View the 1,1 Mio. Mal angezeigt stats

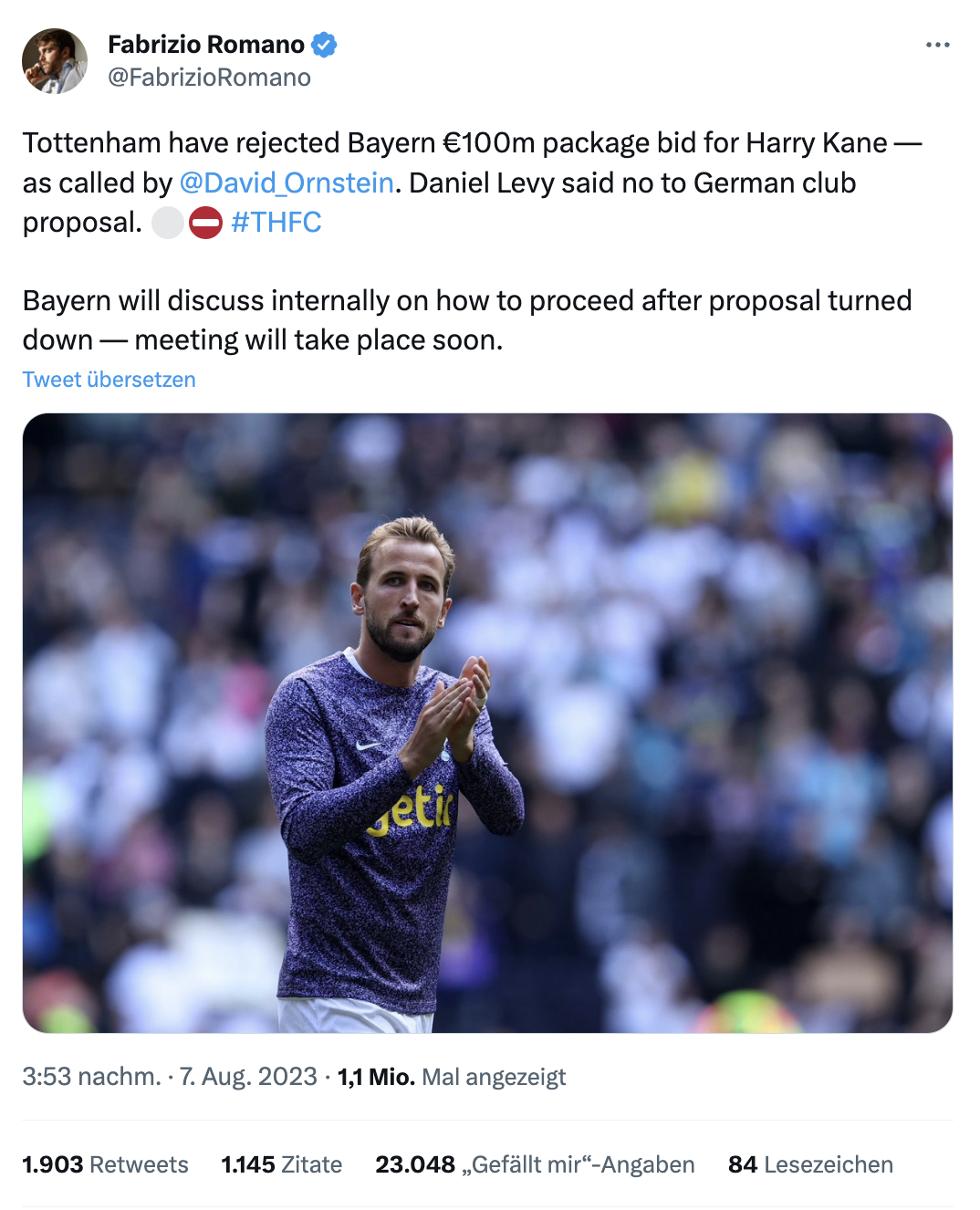452,1077
